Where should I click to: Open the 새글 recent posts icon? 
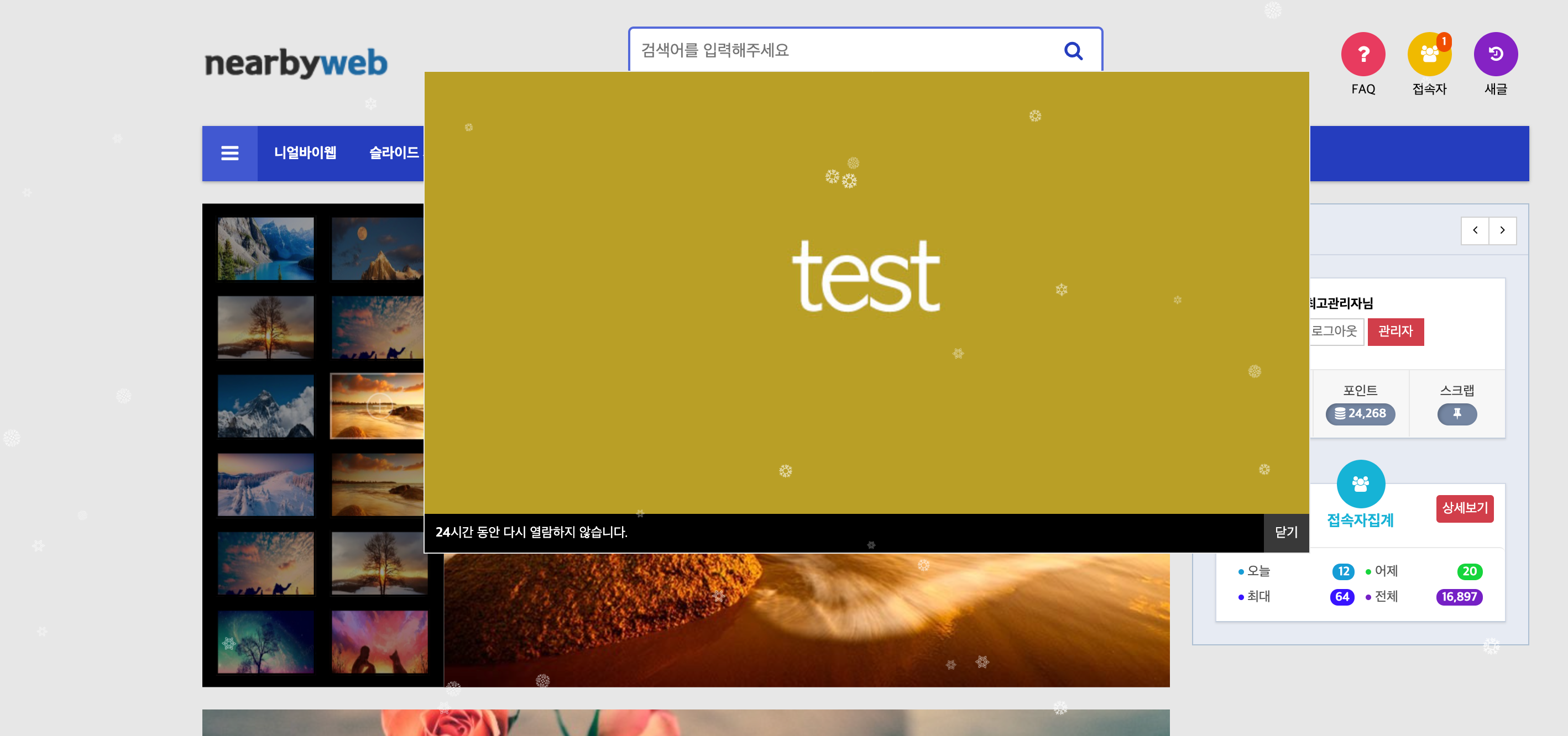click(1495, 54)
